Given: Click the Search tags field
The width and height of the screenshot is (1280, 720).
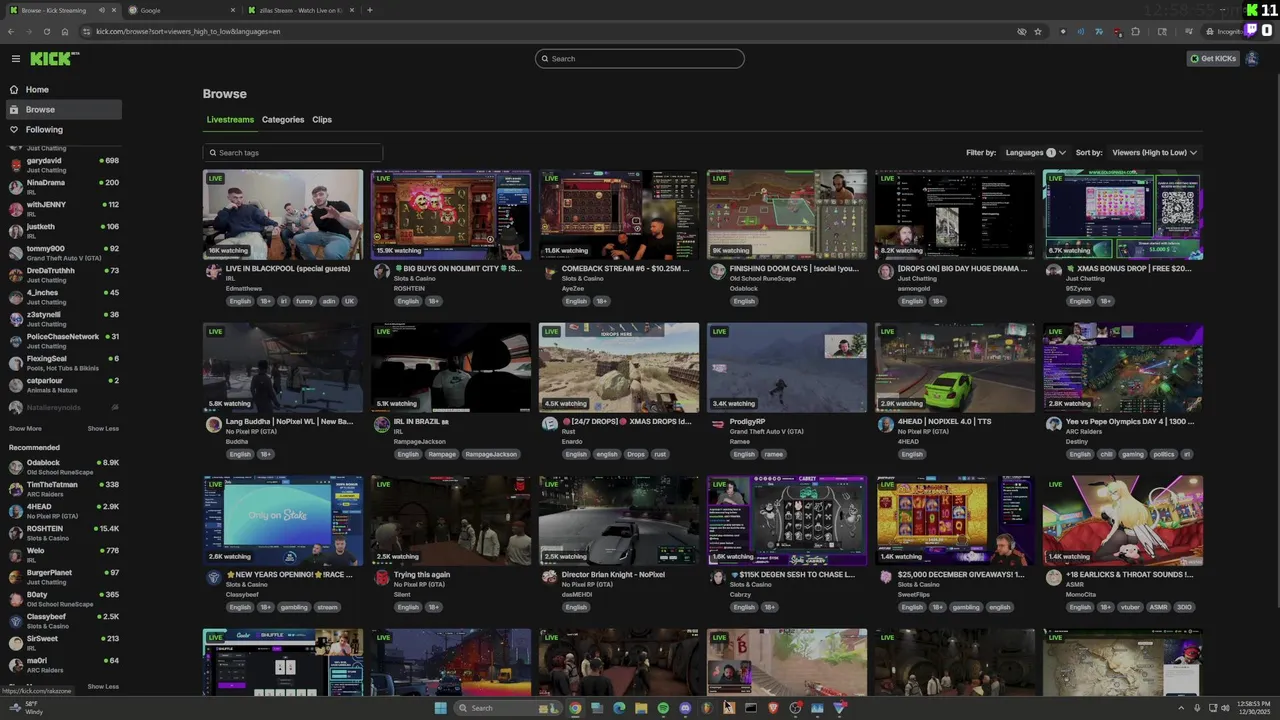Looking at the screenshot, I should click(x=293, y=153).
